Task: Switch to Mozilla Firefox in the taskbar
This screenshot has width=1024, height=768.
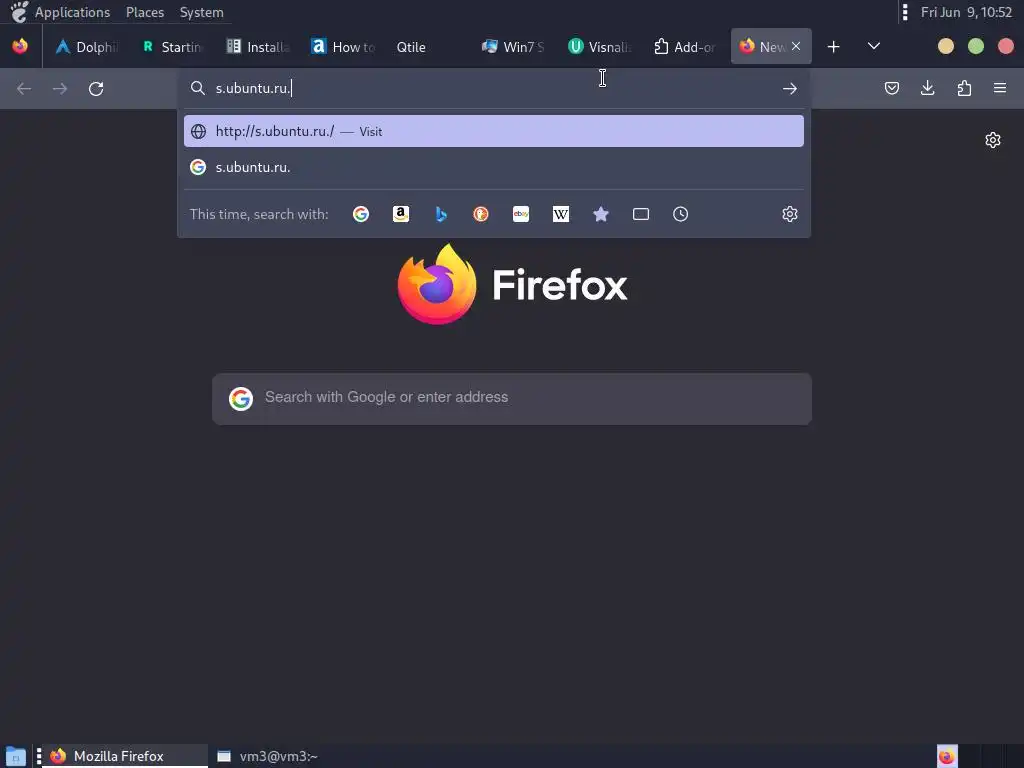Action: (126, 756)
